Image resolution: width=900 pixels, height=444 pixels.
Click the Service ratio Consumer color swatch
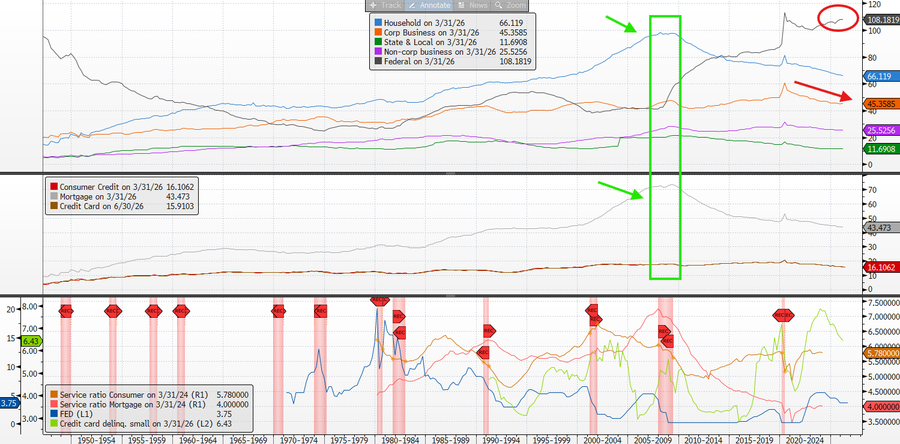[x=53, y=395]
